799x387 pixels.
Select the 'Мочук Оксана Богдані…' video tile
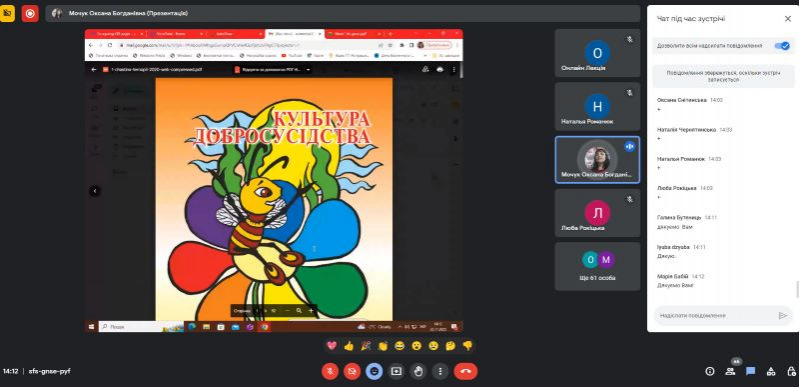click(597, 160)
